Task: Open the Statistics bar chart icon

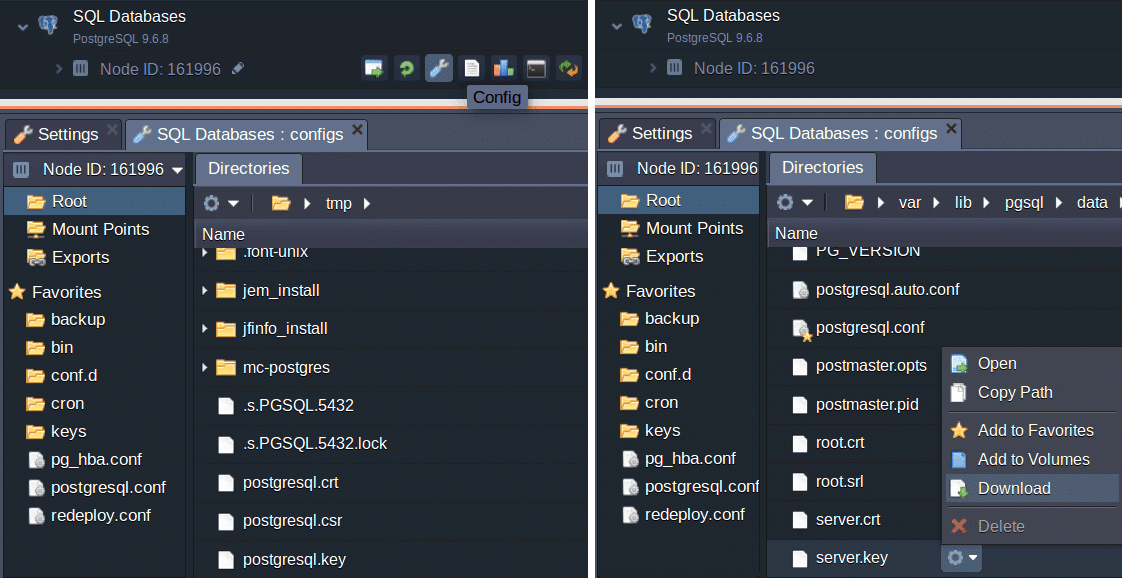Action: (x=504, y=69)
